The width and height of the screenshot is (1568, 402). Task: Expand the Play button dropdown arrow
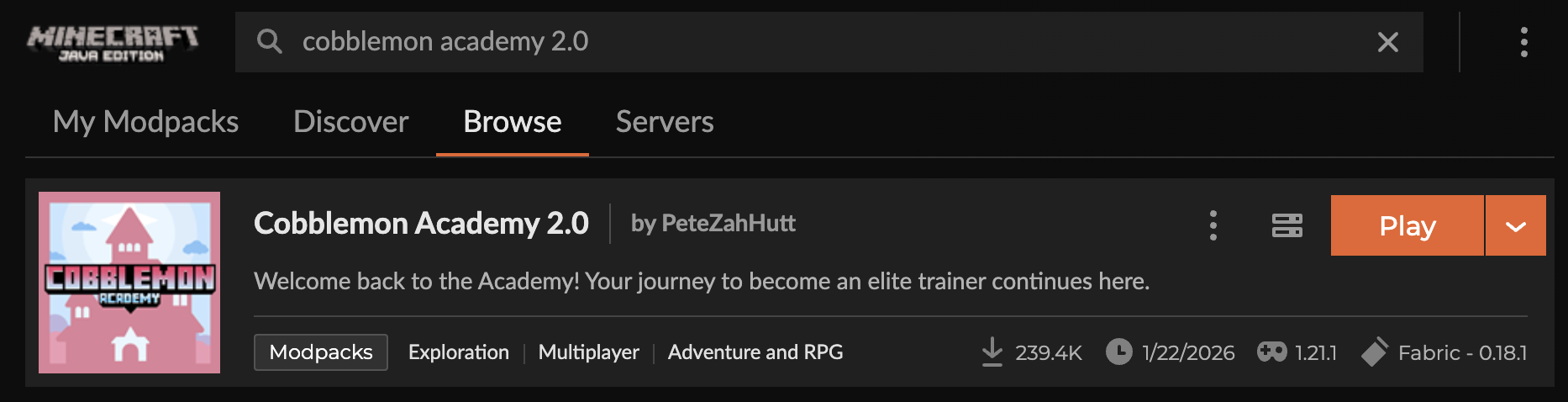click(x=1515, y=225)
